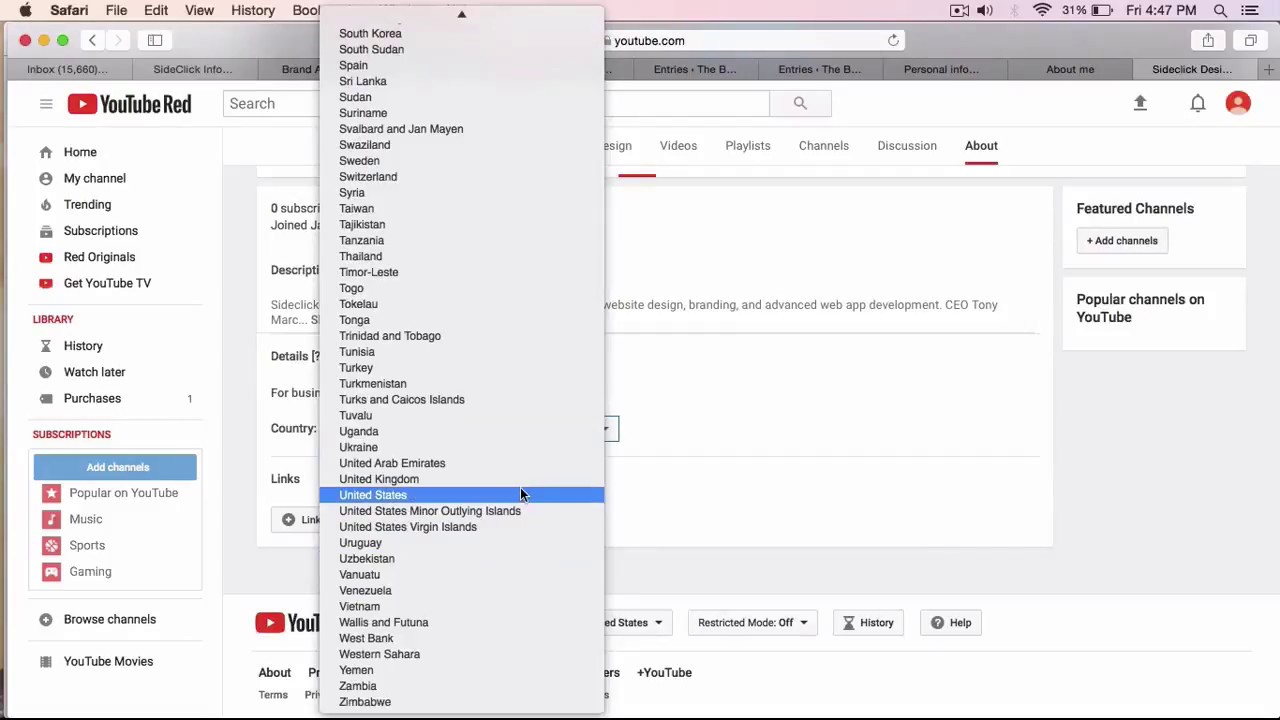Show all tabs icon in Safari
The height and width of the screenshot is (720, 1280).
coord(1251,40)
